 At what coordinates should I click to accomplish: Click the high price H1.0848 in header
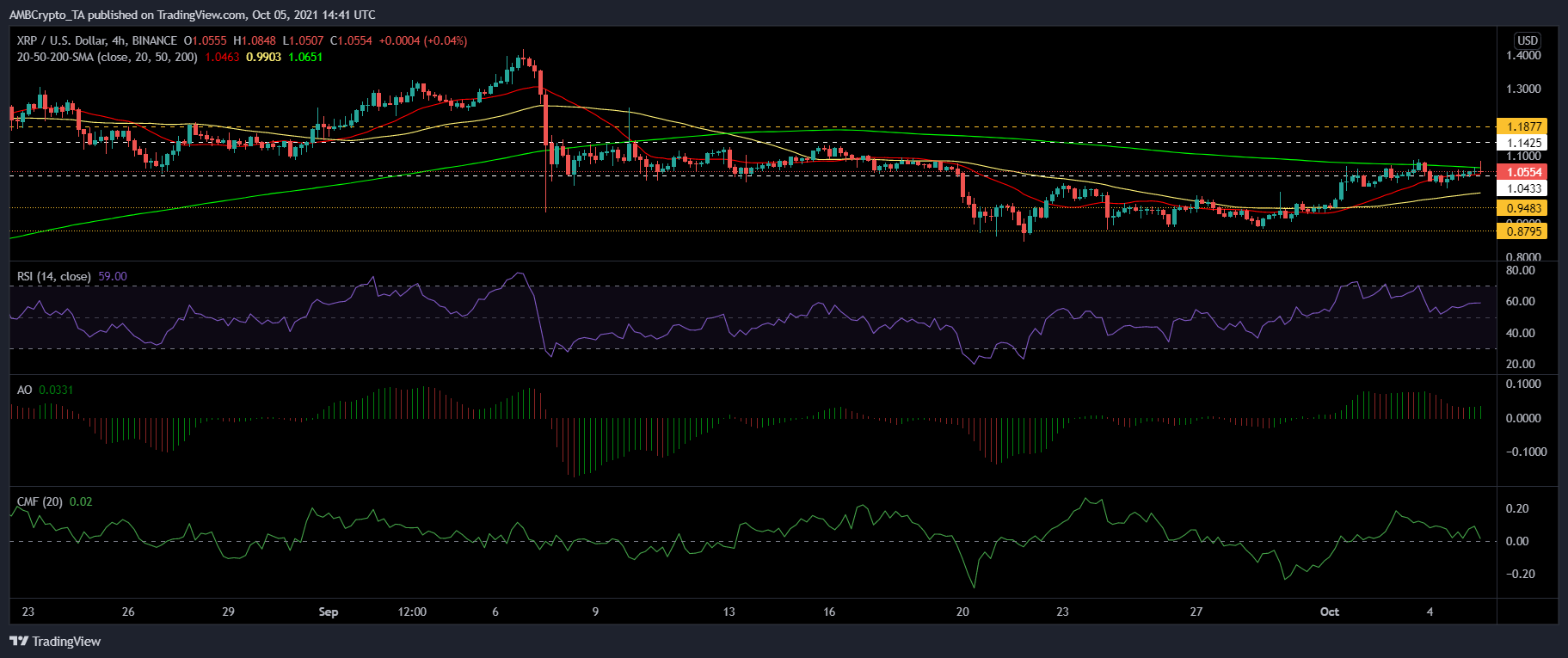[x=255, y=40]
